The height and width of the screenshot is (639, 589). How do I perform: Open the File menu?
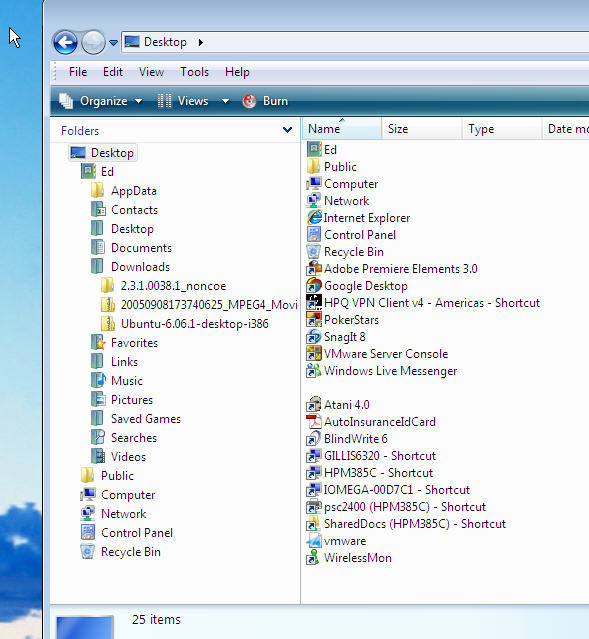[x=78, y=72]
